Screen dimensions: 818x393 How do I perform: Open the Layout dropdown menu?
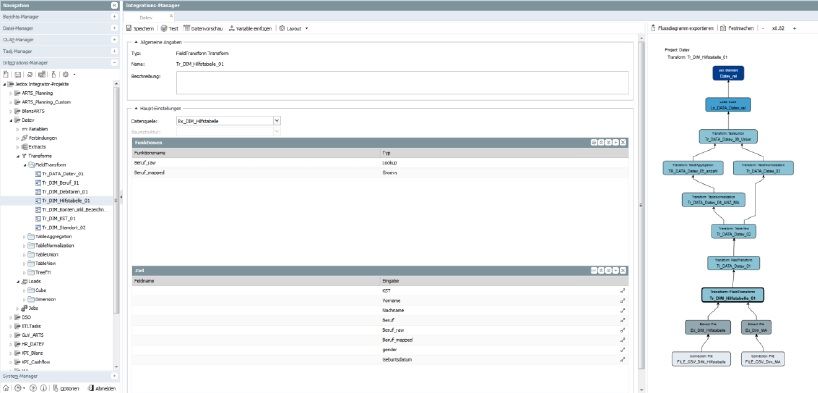[x=293, y=28]
